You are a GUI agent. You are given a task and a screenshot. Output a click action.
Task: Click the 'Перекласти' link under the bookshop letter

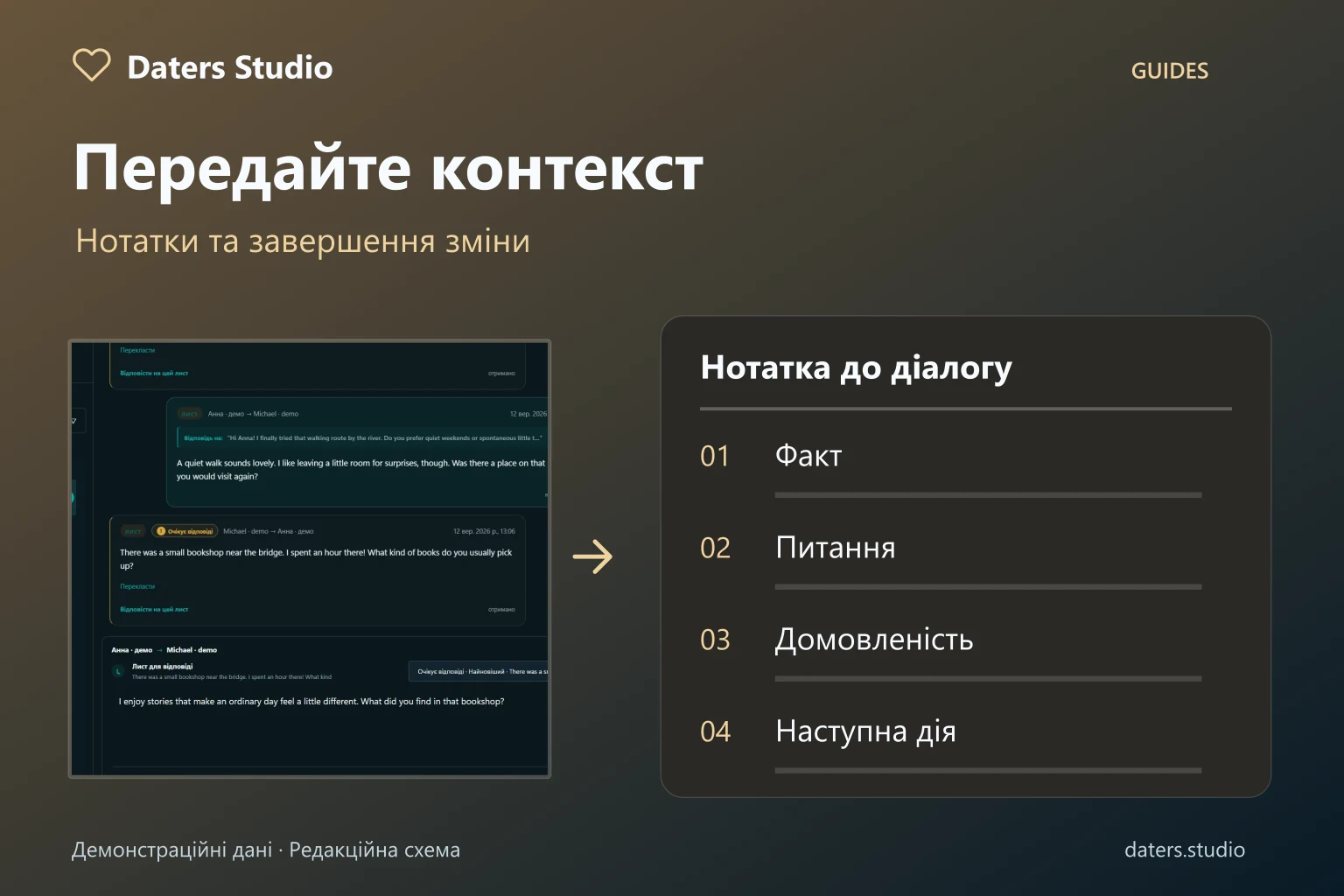[137, 586]
